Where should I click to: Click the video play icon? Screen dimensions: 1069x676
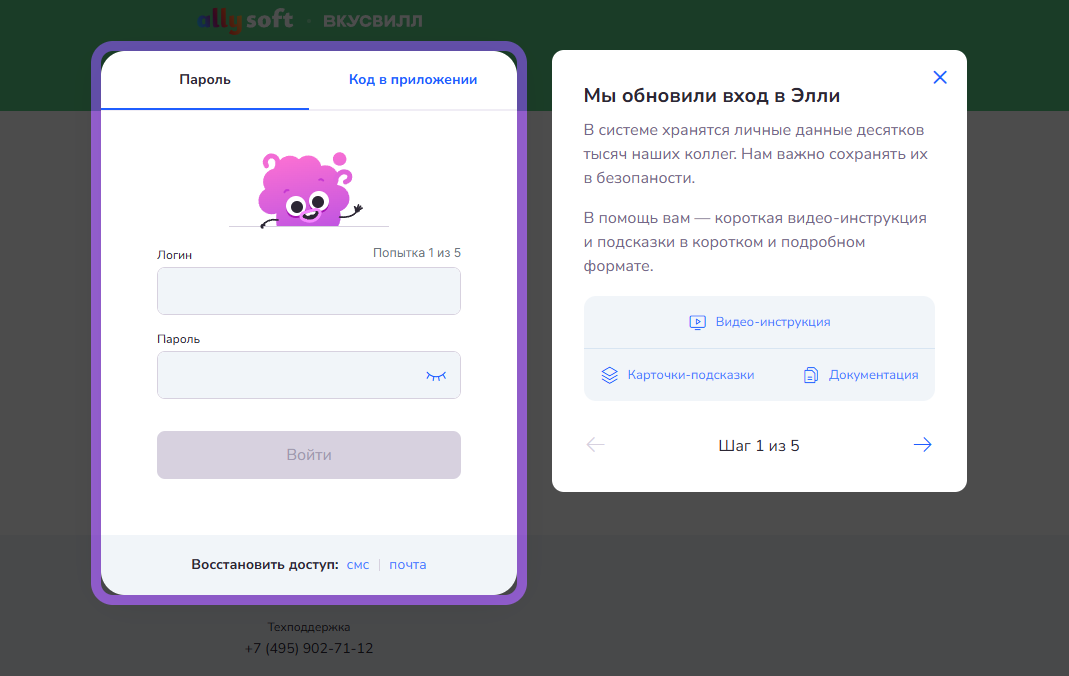coord(698,322)
